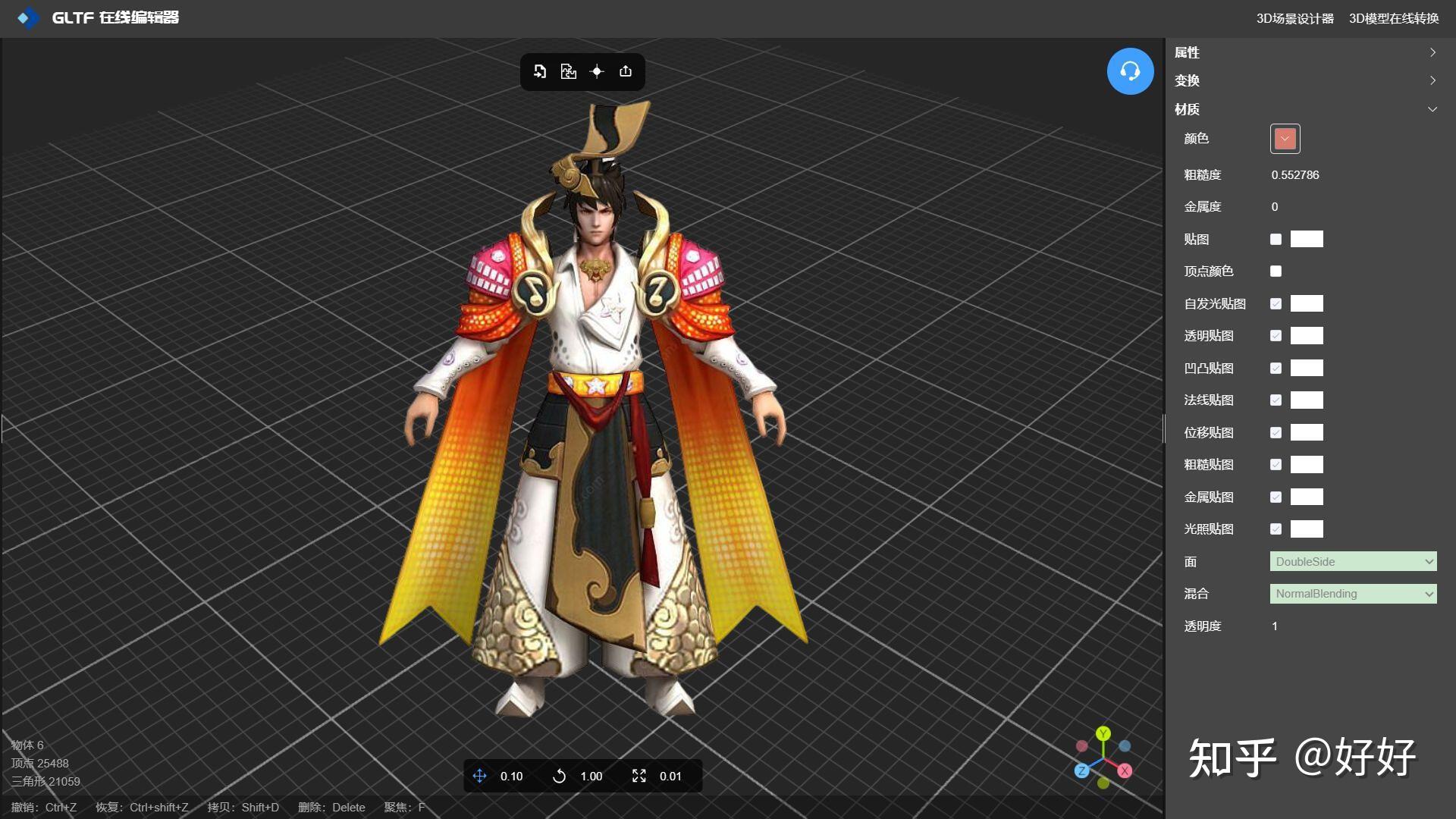Select the scale snap expand icon
The width and height of the screenshot is (1456, 819).
click(x=639, y=776)
